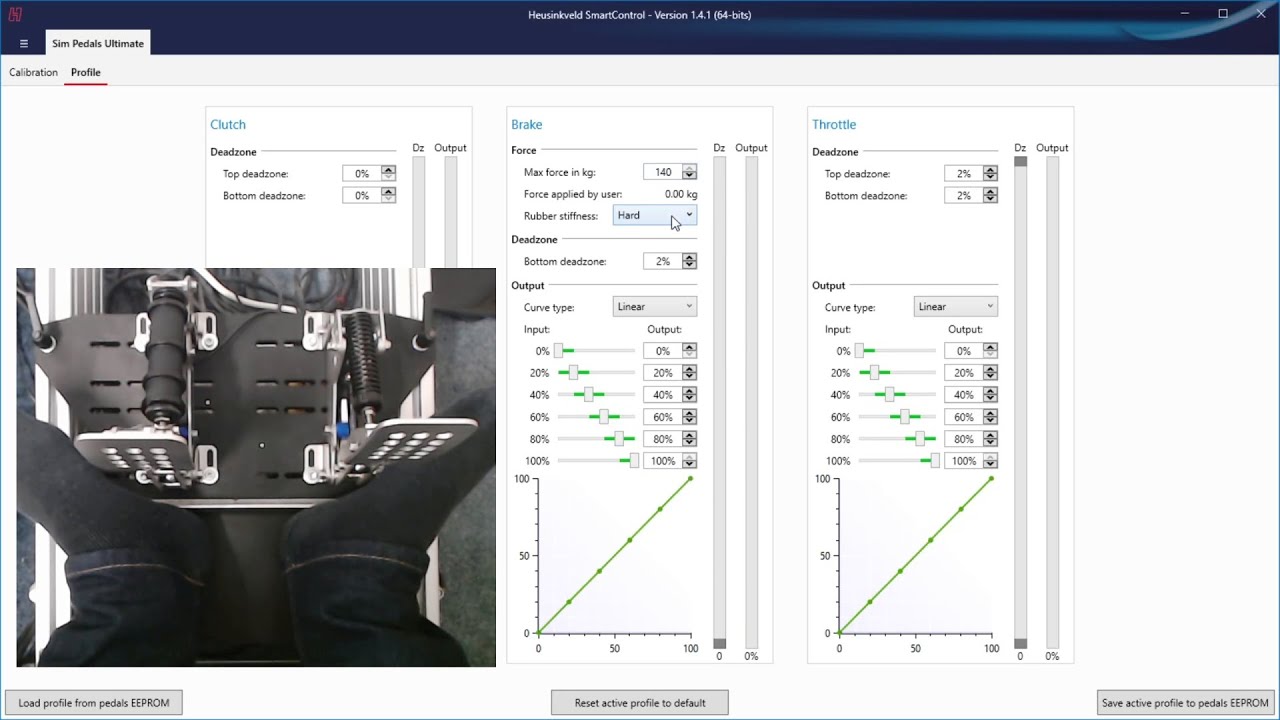
Task: Decrease the Brake bottom deadzone with the down arrow
Action: pyautogui.click(x=689, y=265)
